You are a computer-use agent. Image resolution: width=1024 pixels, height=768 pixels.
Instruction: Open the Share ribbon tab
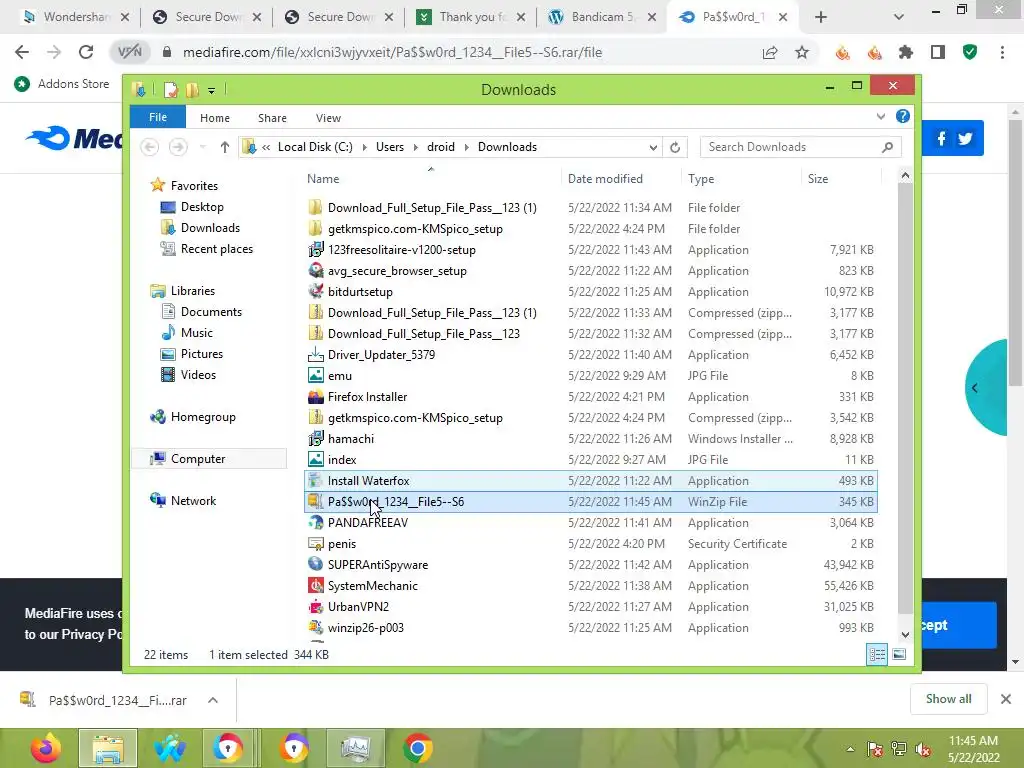coord(272,118)
